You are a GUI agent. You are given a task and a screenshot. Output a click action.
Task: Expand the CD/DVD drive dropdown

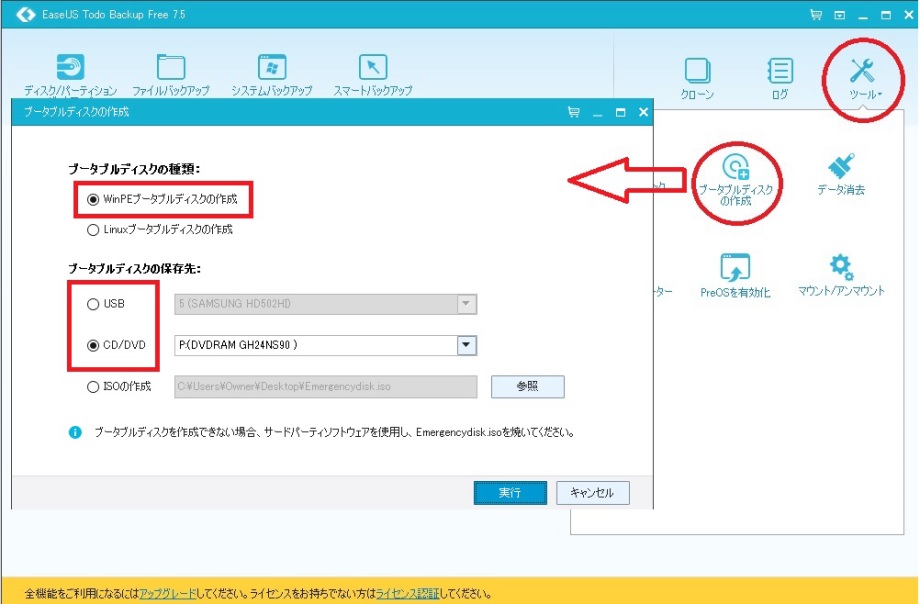pyautogui.click(x=466, y=345)
